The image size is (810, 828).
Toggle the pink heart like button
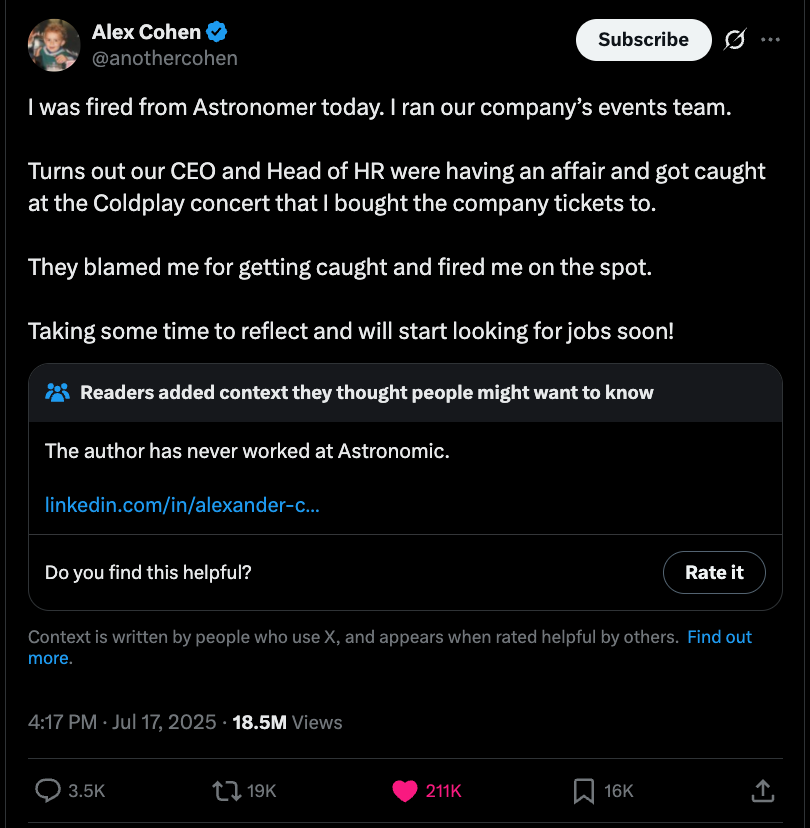pyautogui.click(x=405, y=791)
